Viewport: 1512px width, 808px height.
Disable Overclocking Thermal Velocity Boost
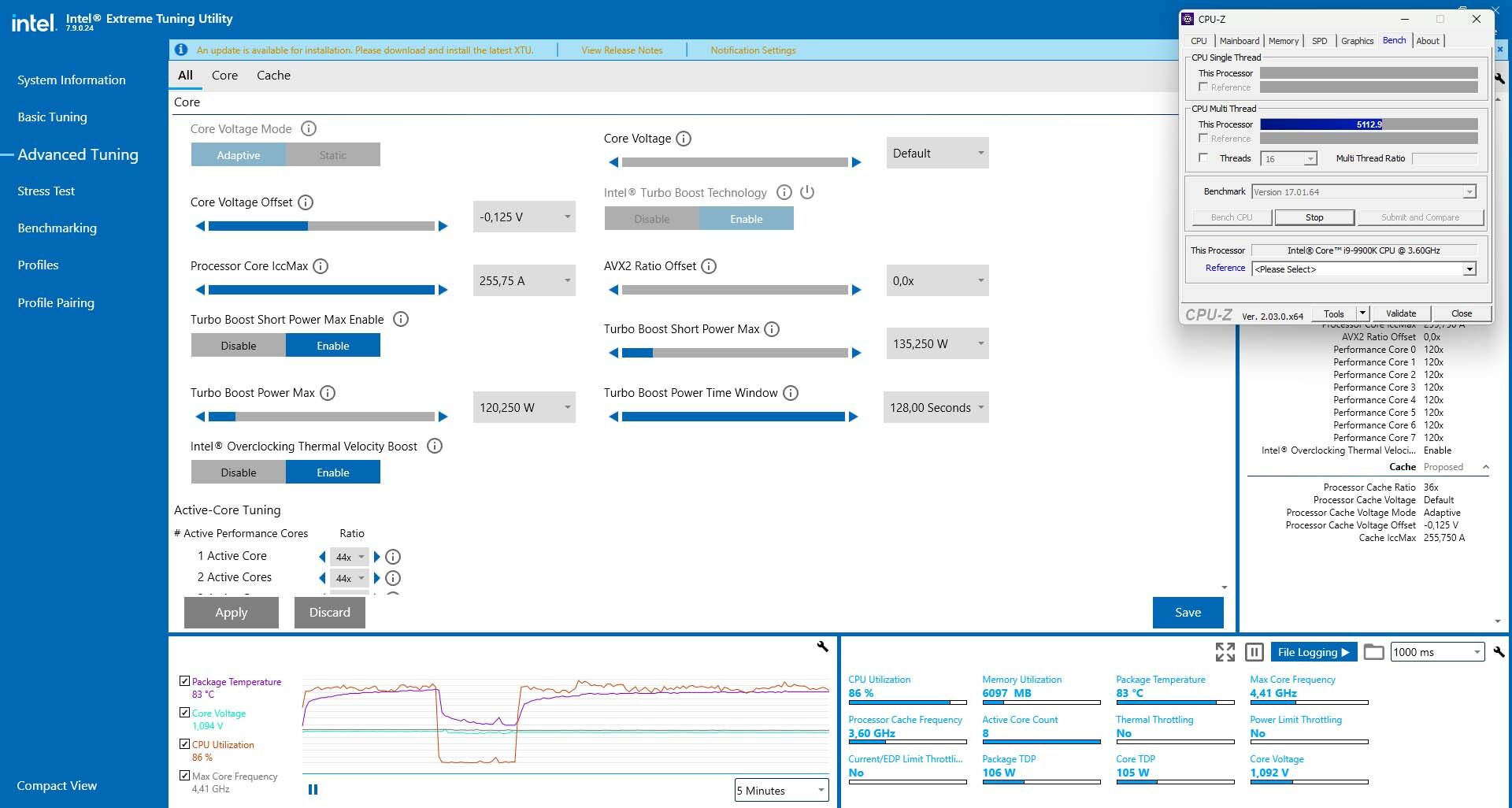point(239,473)
